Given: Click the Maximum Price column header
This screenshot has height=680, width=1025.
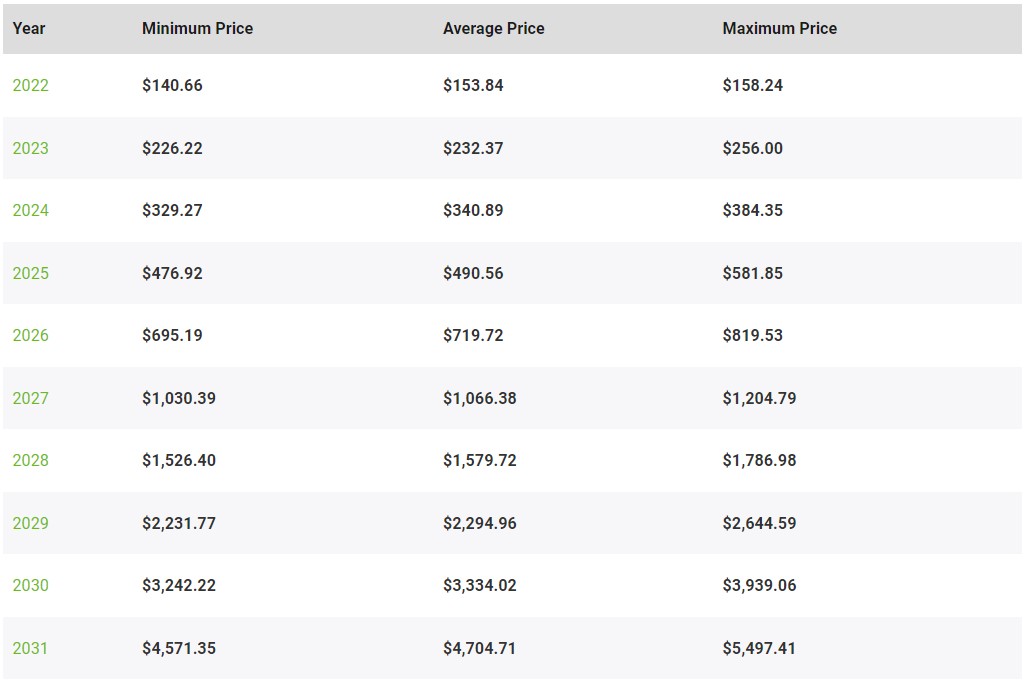Looking at the screenshot, I should point(780,28).
